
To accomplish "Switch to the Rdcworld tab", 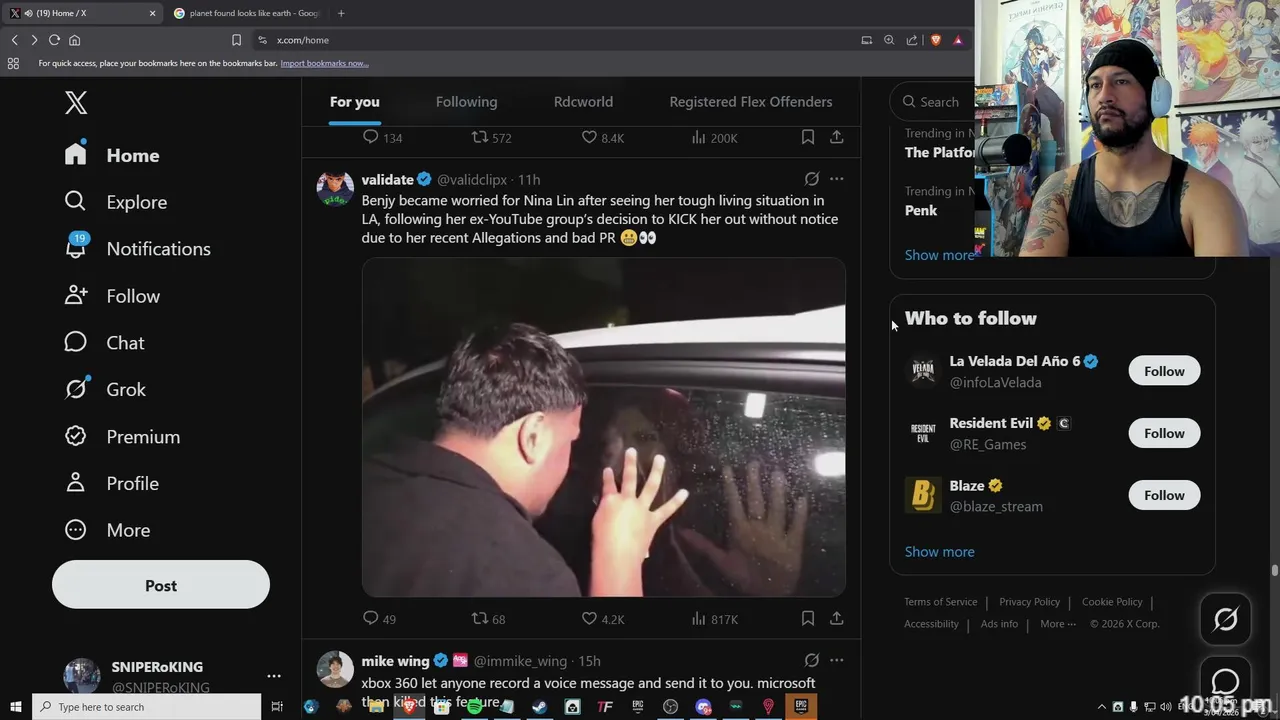I will (x=583, y=102).
